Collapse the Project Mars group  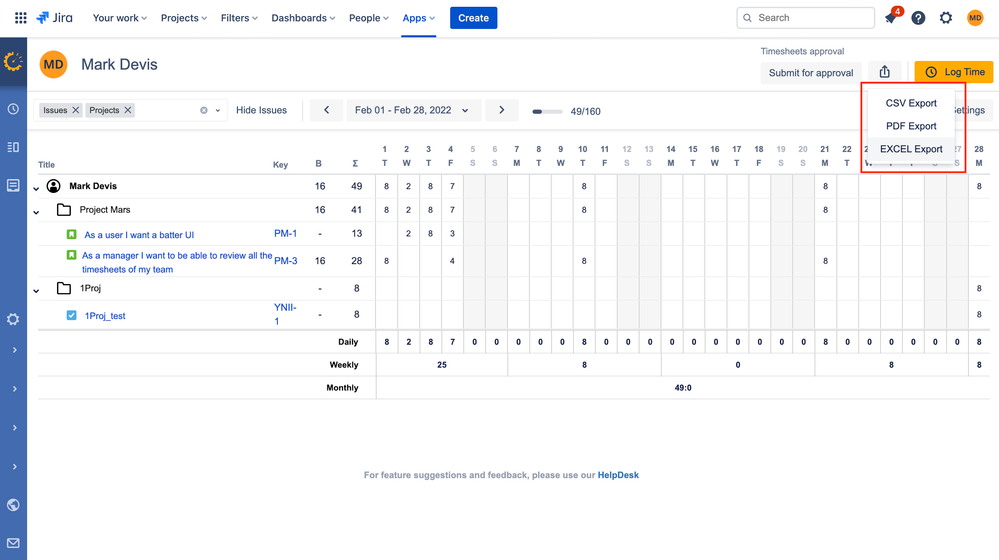click(x=36, y=212)
